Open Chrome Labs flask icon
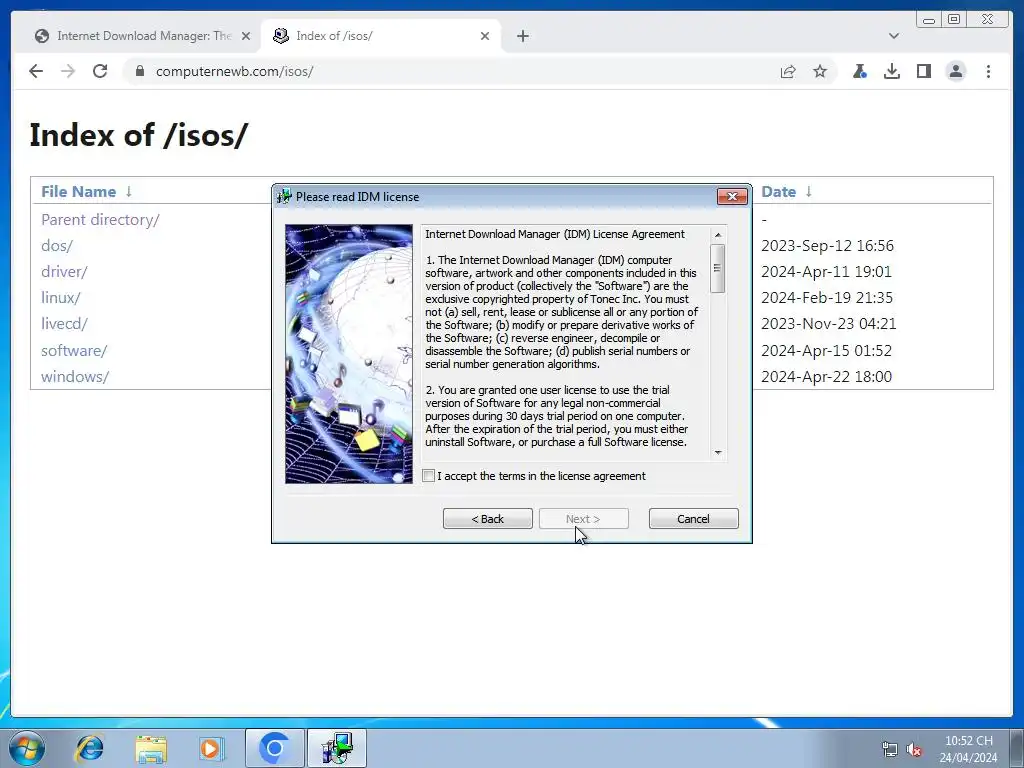Viewport: 1024px width, 768px height. [859, 71]
